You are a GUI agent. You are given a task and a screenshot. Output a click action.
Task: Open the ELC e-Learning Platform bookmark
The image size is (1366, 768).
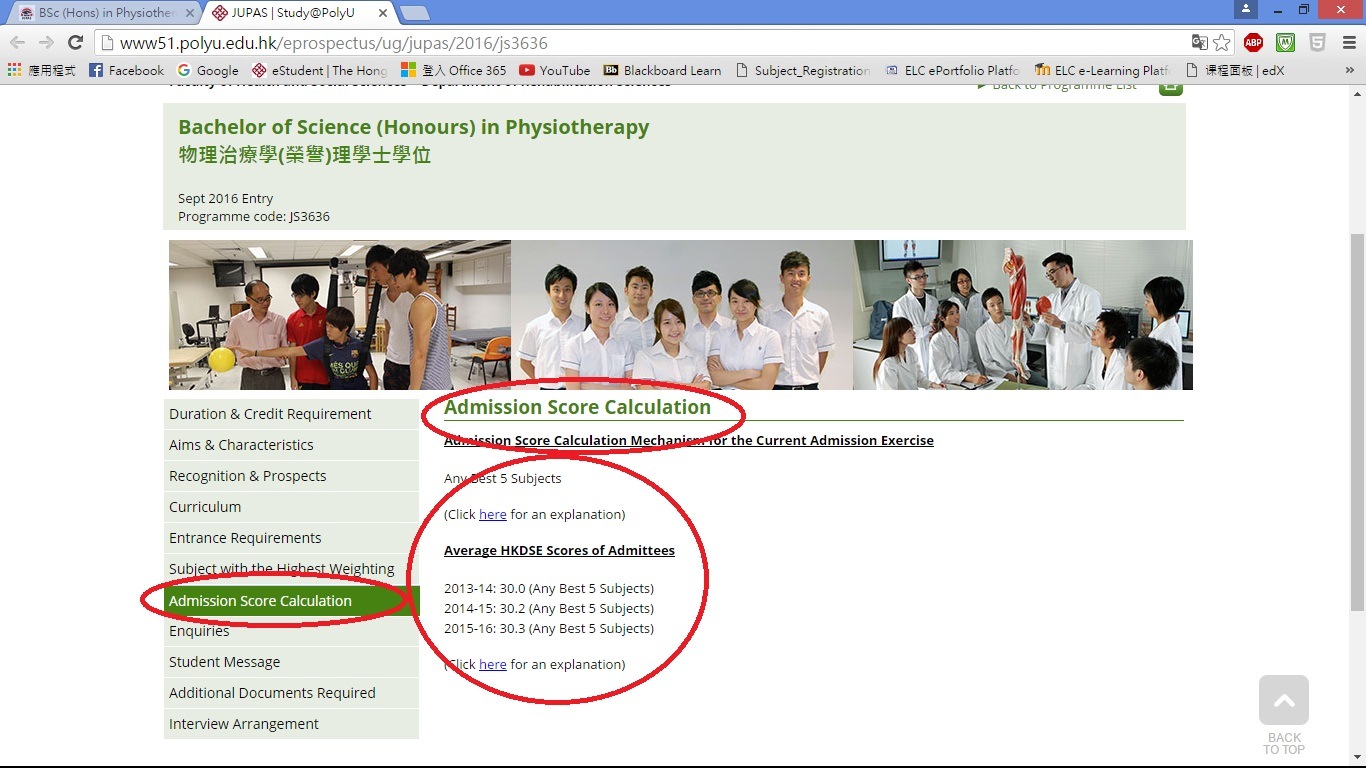click(x=1102, y=70)
